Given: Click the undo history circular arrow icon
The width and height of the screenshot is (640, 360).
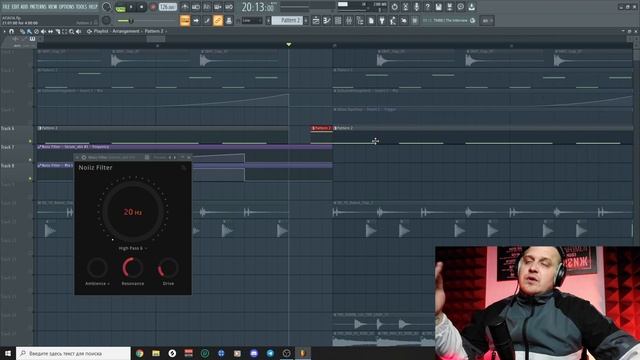Looking at the screenshot, I should coord(394,7).
